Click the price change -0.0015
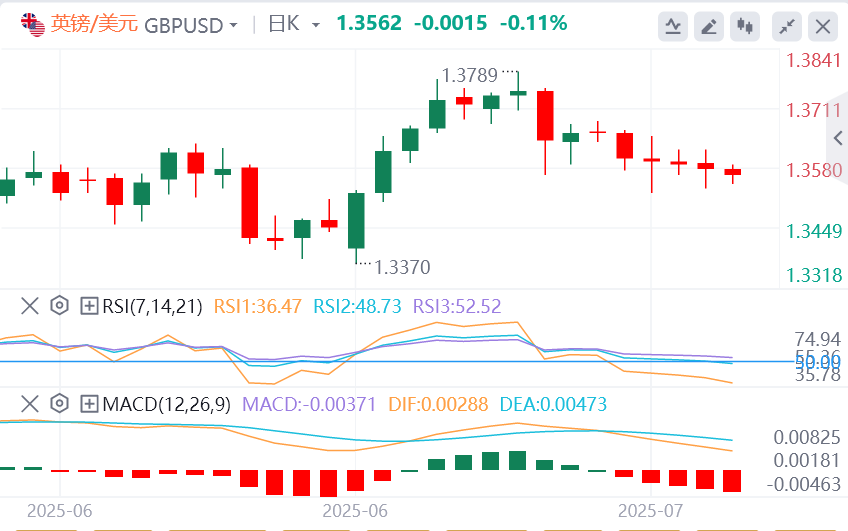 click(450, 23)
